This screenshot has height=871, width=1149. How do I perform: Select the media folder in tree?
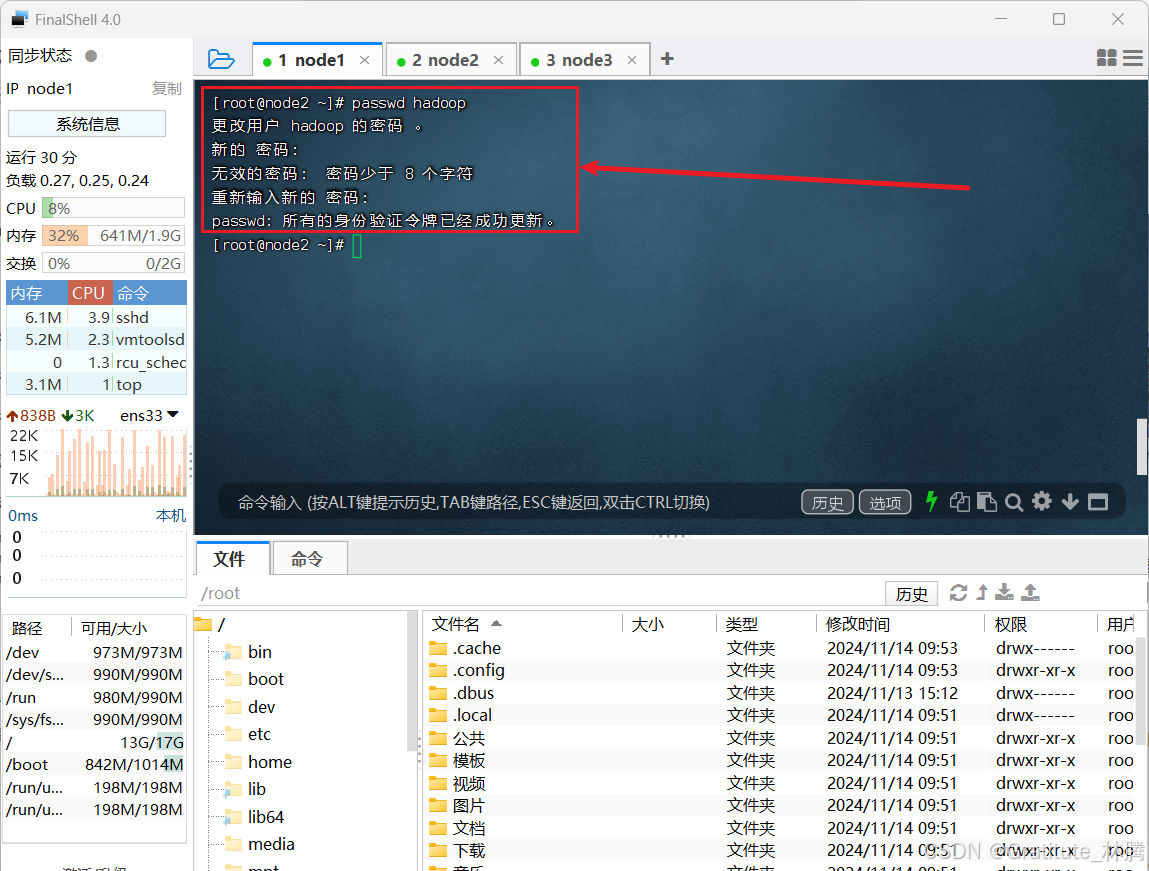(259, 844)
